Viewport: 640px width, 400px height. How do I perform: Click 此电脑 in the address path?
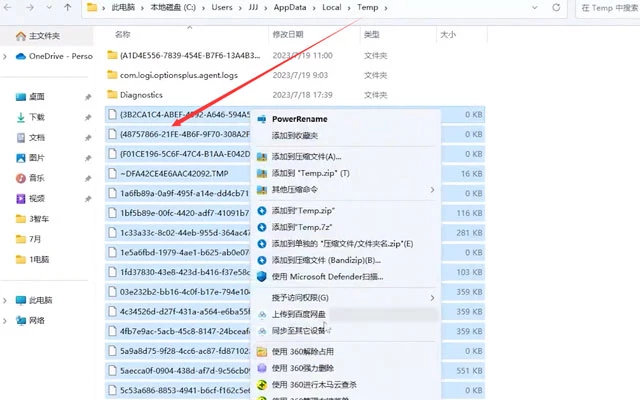(123, 7)
